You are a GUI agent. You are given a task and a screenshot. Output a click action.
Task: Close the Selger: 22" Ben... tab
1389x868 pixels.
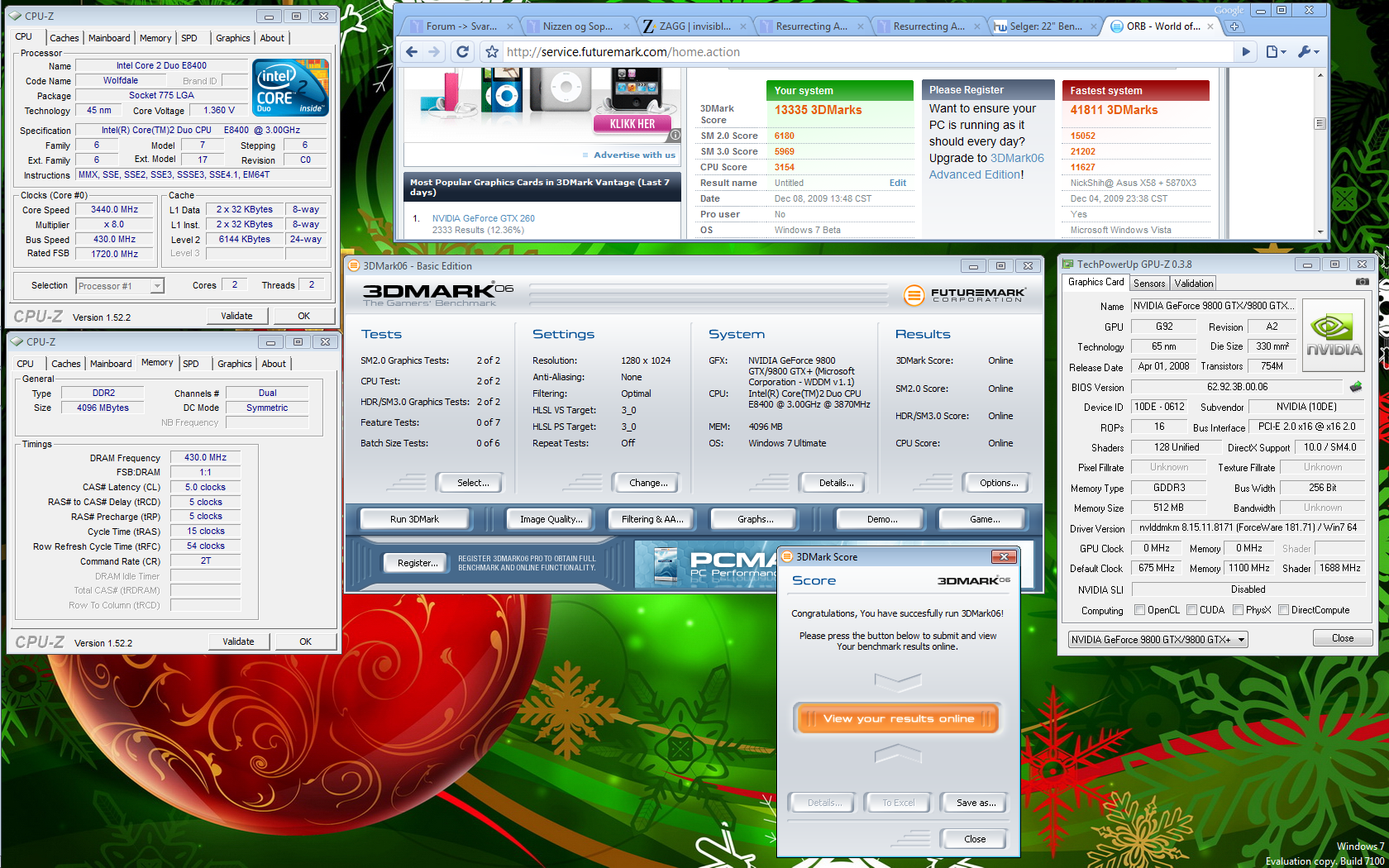click(x=1094, y=26)
